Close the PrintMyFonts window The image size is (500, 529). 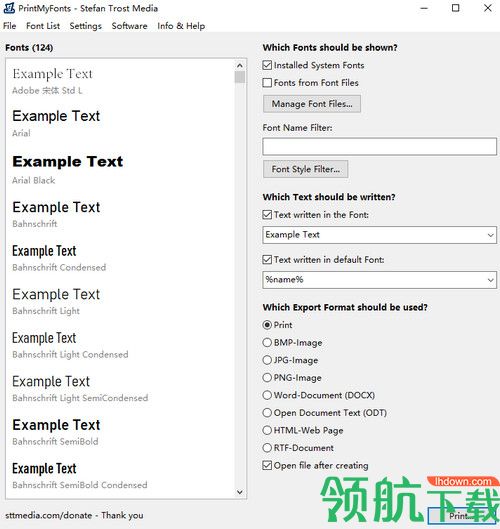[488, 8]
